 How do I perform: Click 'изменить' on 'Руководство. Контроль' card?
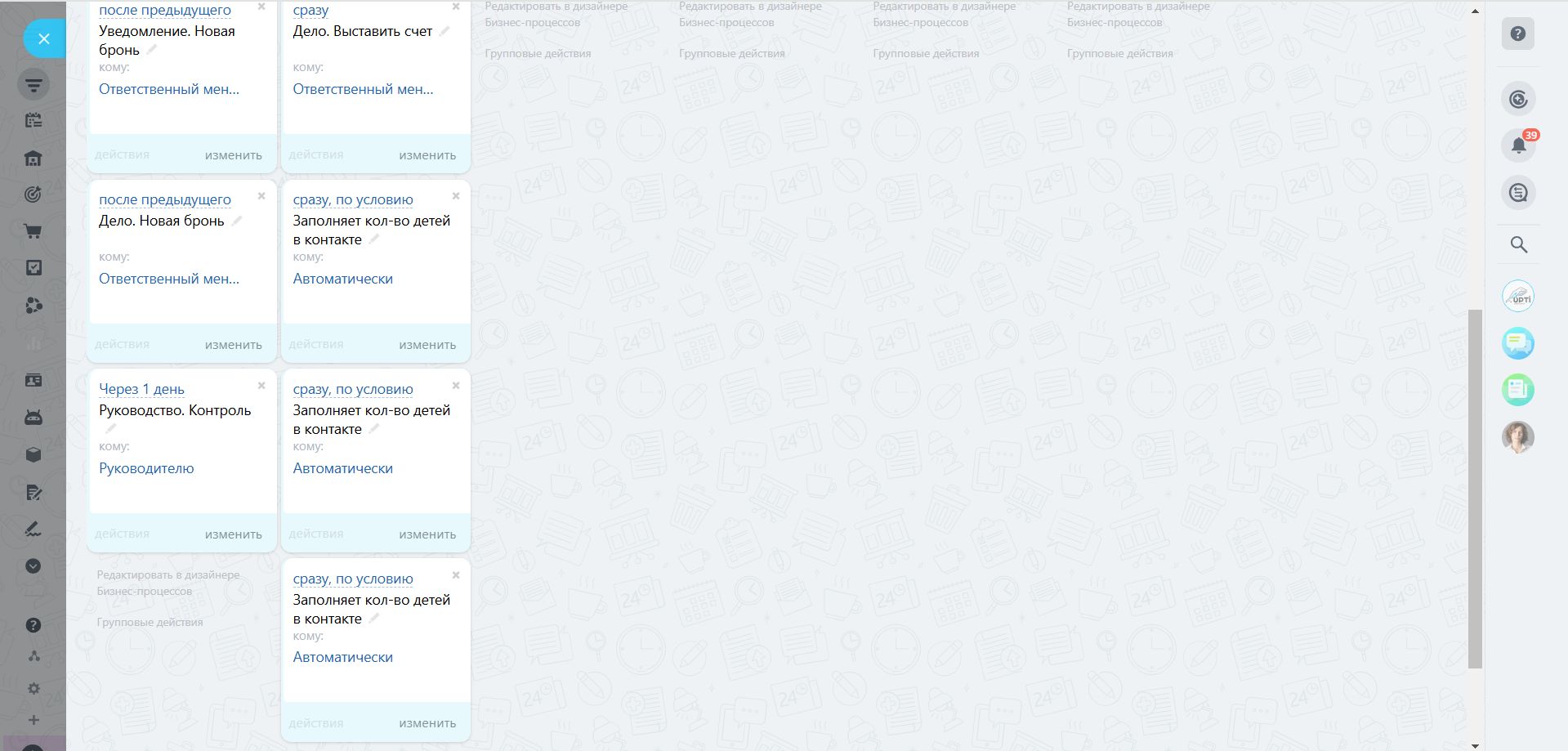pyautogui.click(x=234, y=534)
